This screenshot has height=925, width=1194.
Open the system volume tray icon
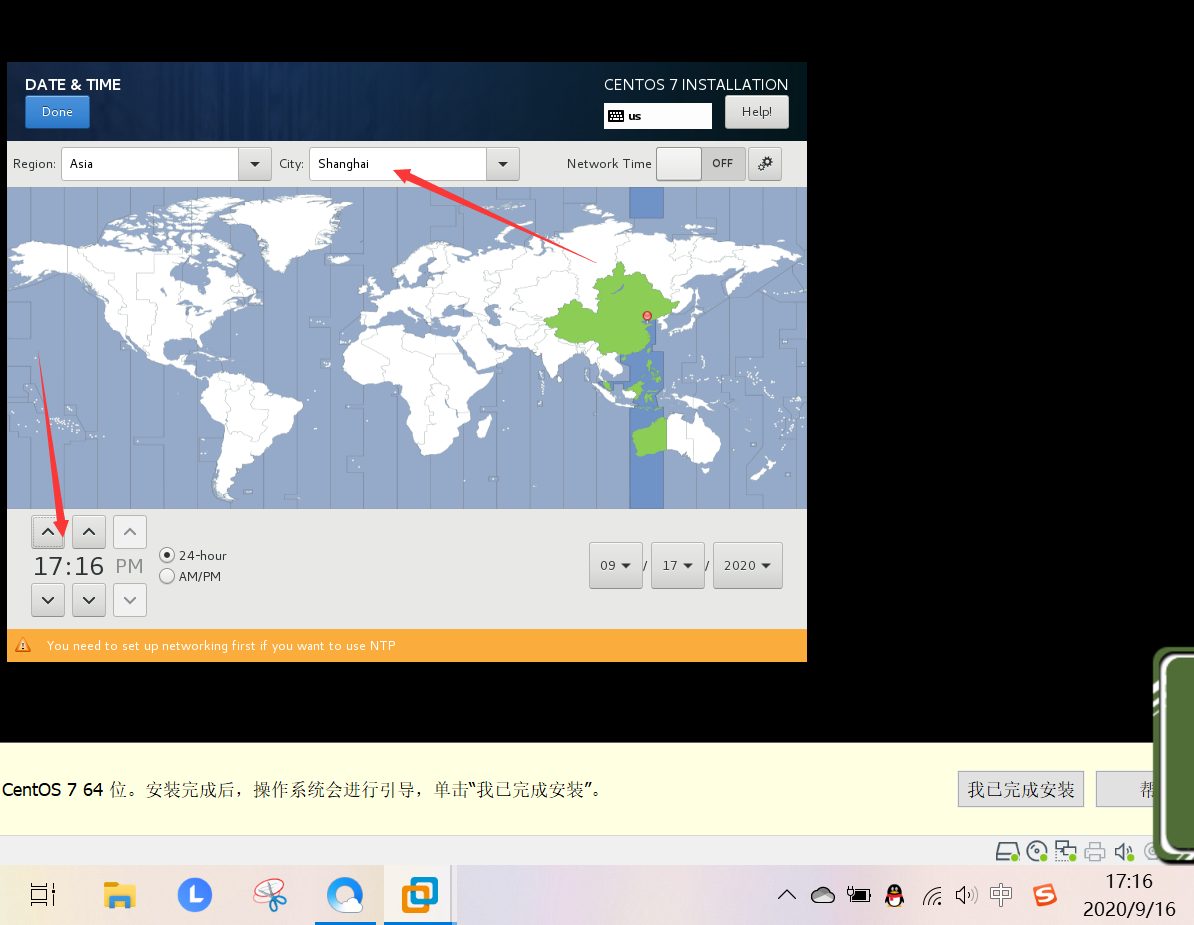[x=966, y=895]
